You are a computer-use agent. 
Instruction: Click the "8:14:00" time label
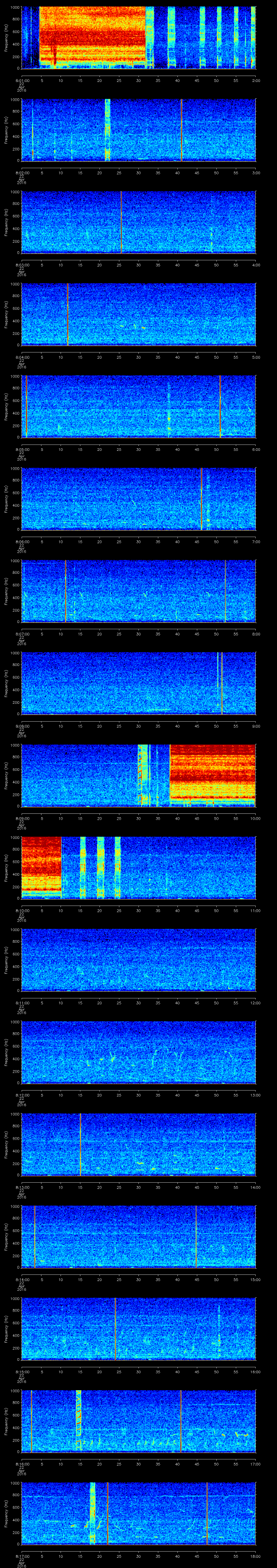(22, 1279)
